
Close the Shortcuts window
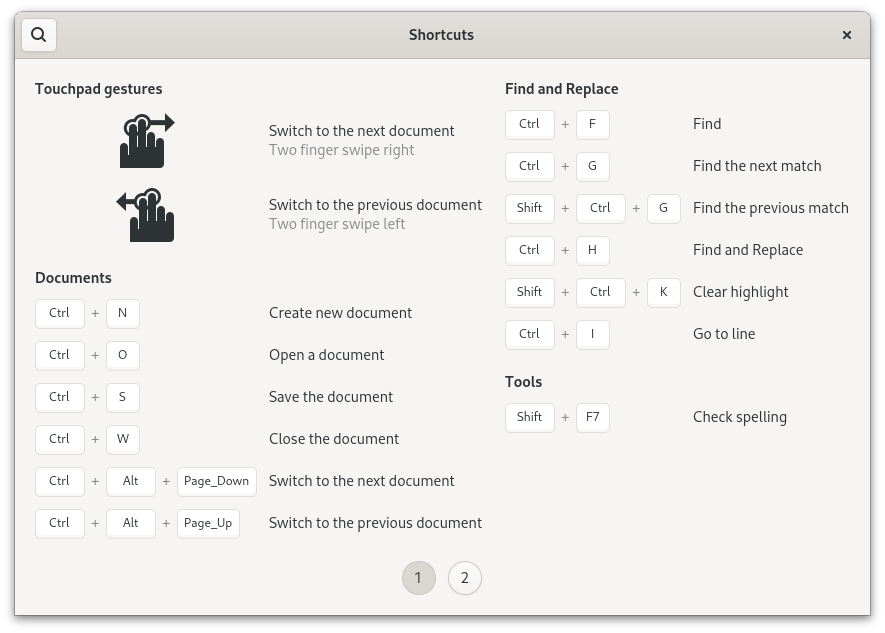pos(846,35)
